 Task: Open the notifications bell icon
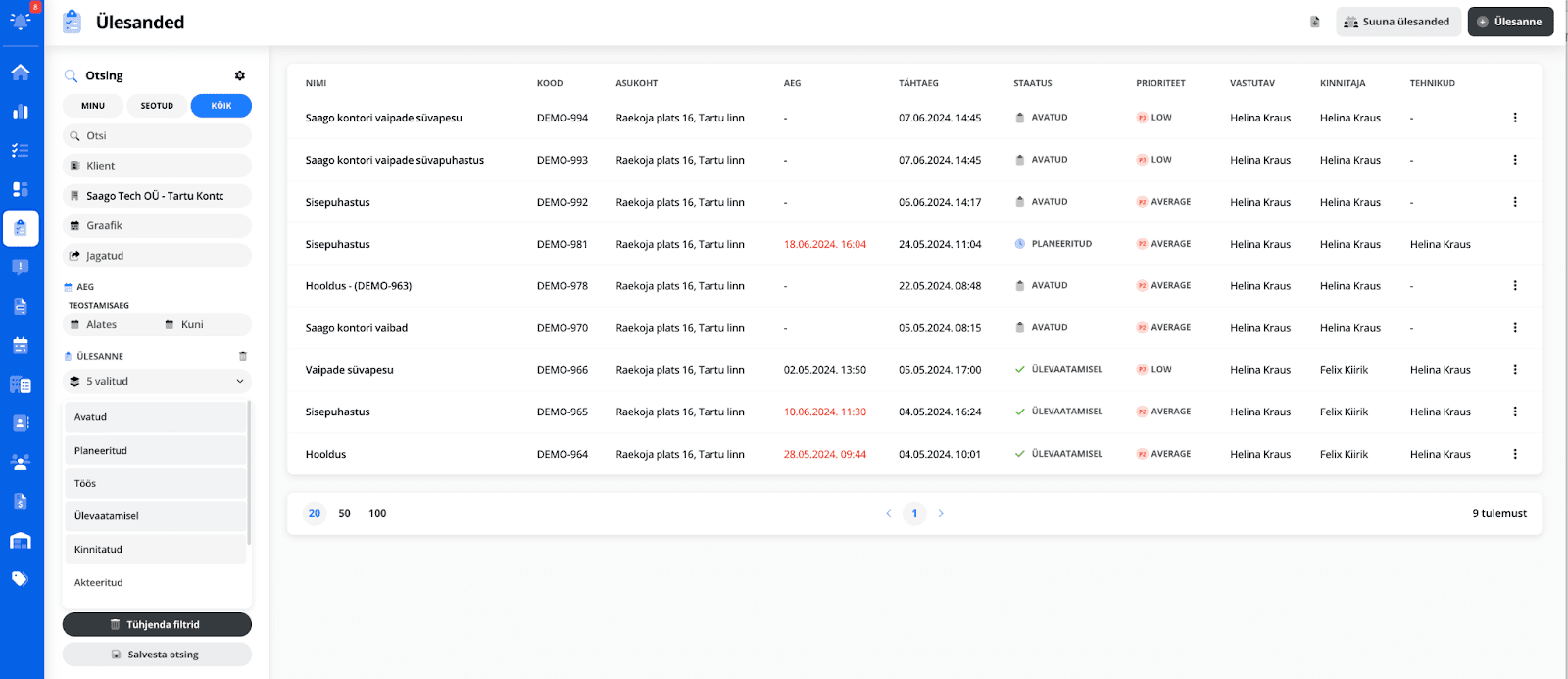pyautogui.click(x=20, y=21)
